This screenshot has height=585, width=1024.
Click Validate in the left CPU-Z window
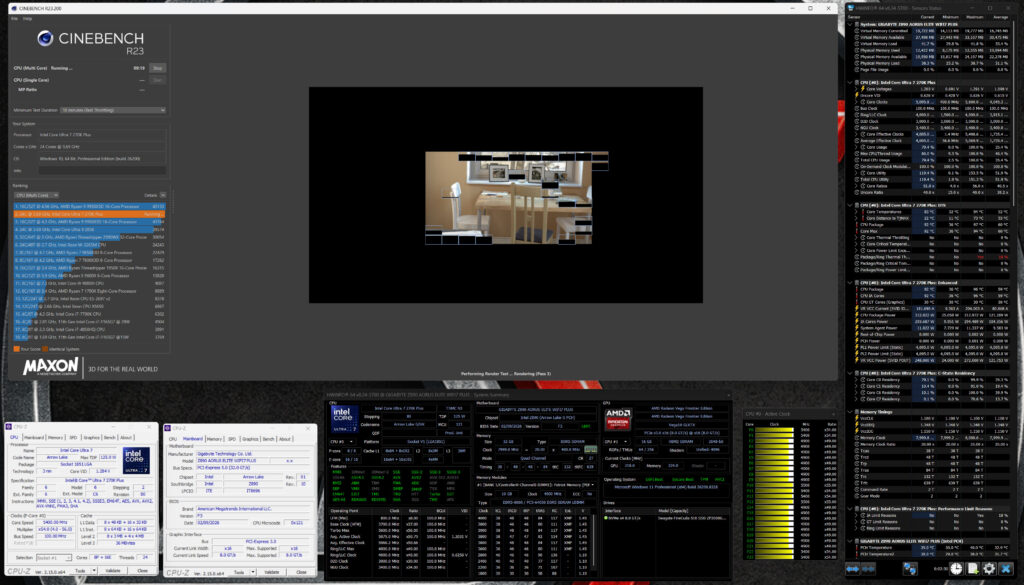tap(113, 571)
